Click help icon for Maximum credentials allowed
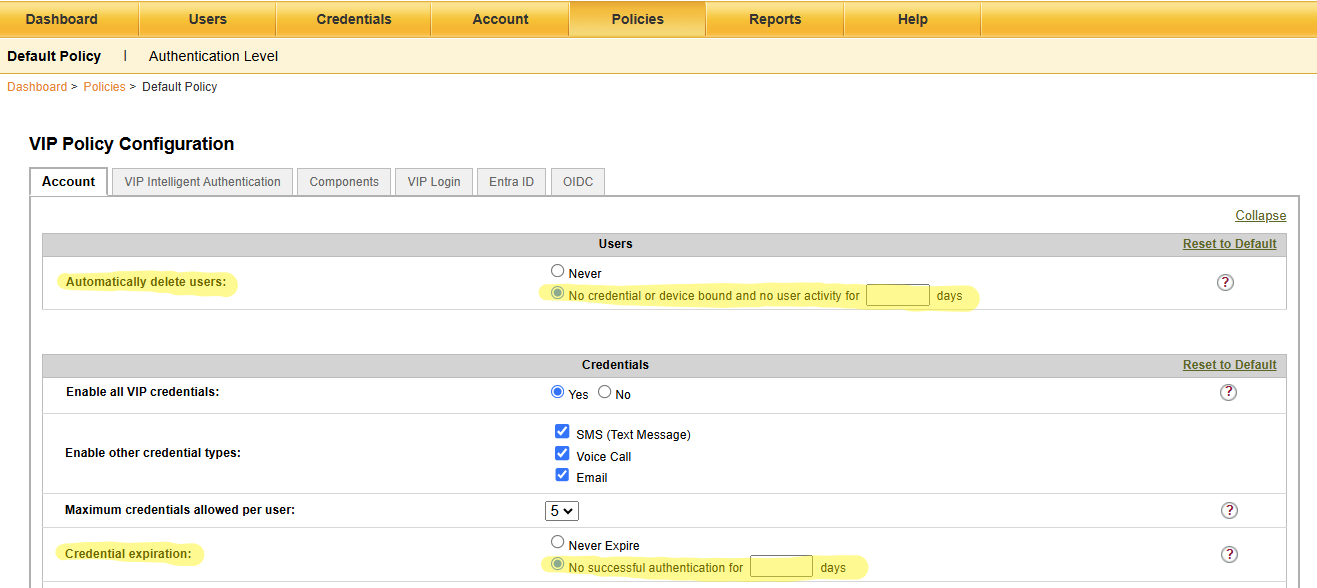Image resolution: width=1317 pixels, height=588 pixels. [1229, 510]
